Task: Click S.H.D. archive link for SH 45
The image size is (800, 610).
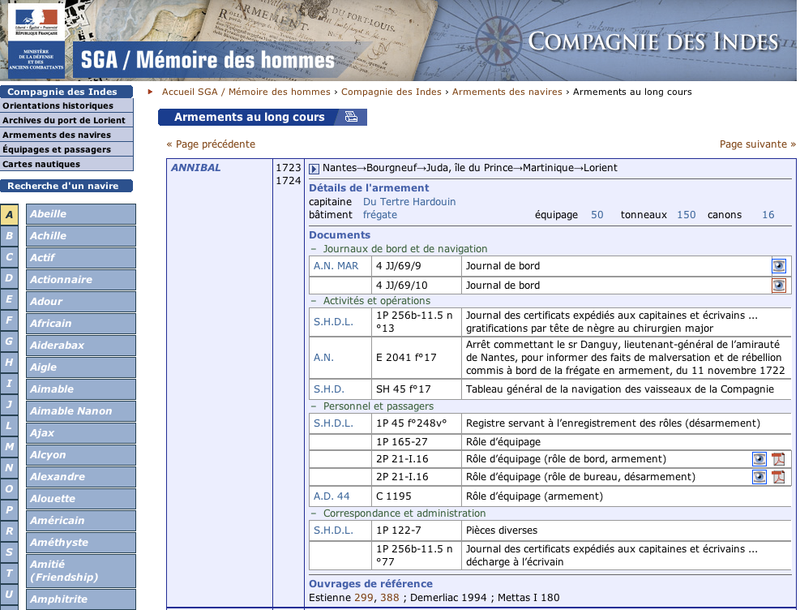Action: [x=329, y=390]
